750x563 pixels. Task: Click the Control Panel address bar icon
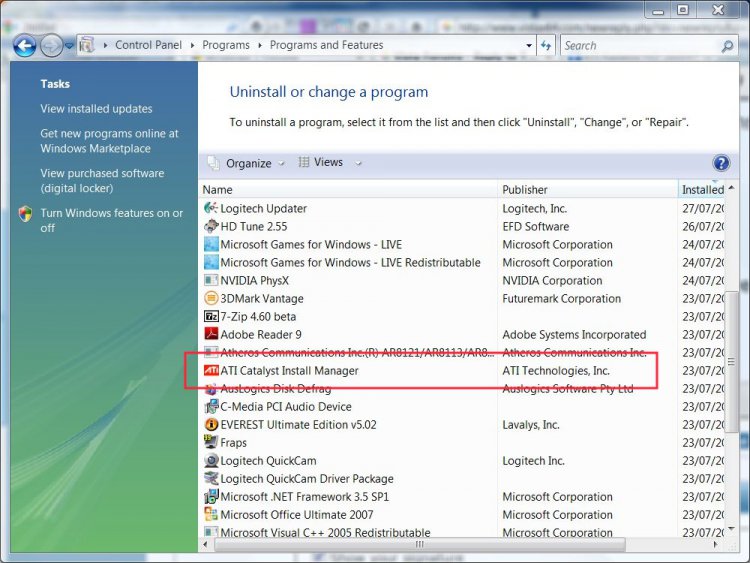[87, 45]
